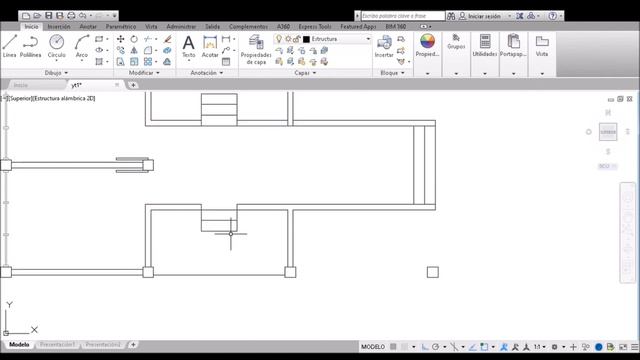The image size is (640, 360).
Task: Click the Open file icon
Action: [x=37, y=16]
